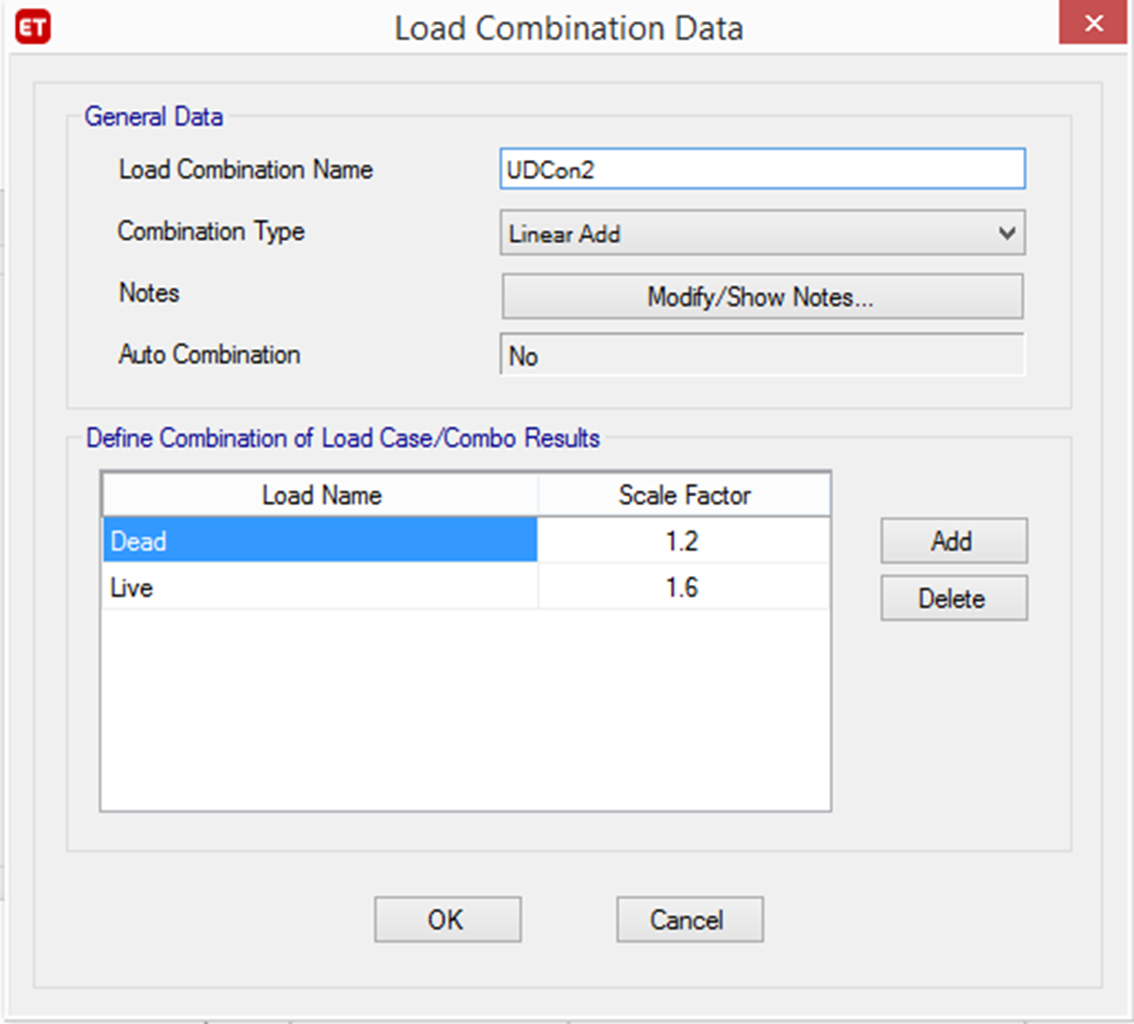Click the Auto Combination field showing No

(761, 356)
